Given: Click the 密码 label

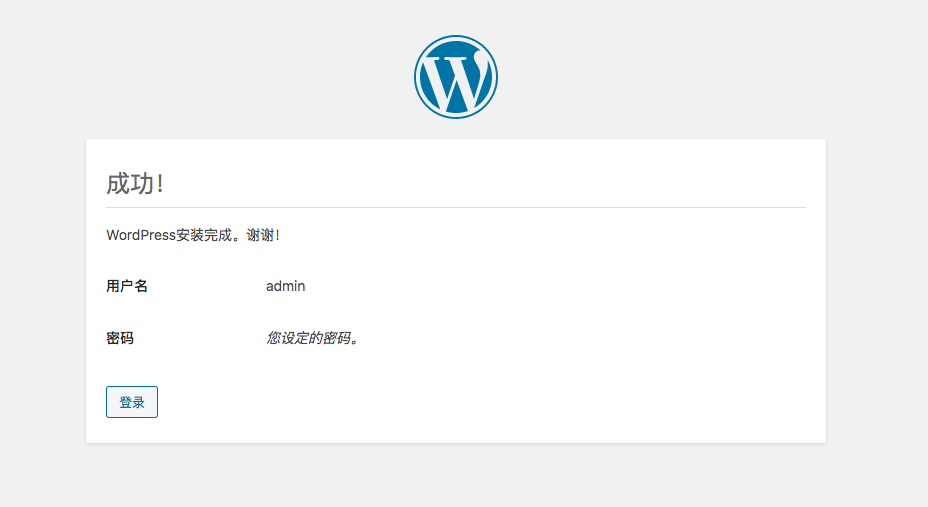Looking at the screenshot, I should [120, 338].
